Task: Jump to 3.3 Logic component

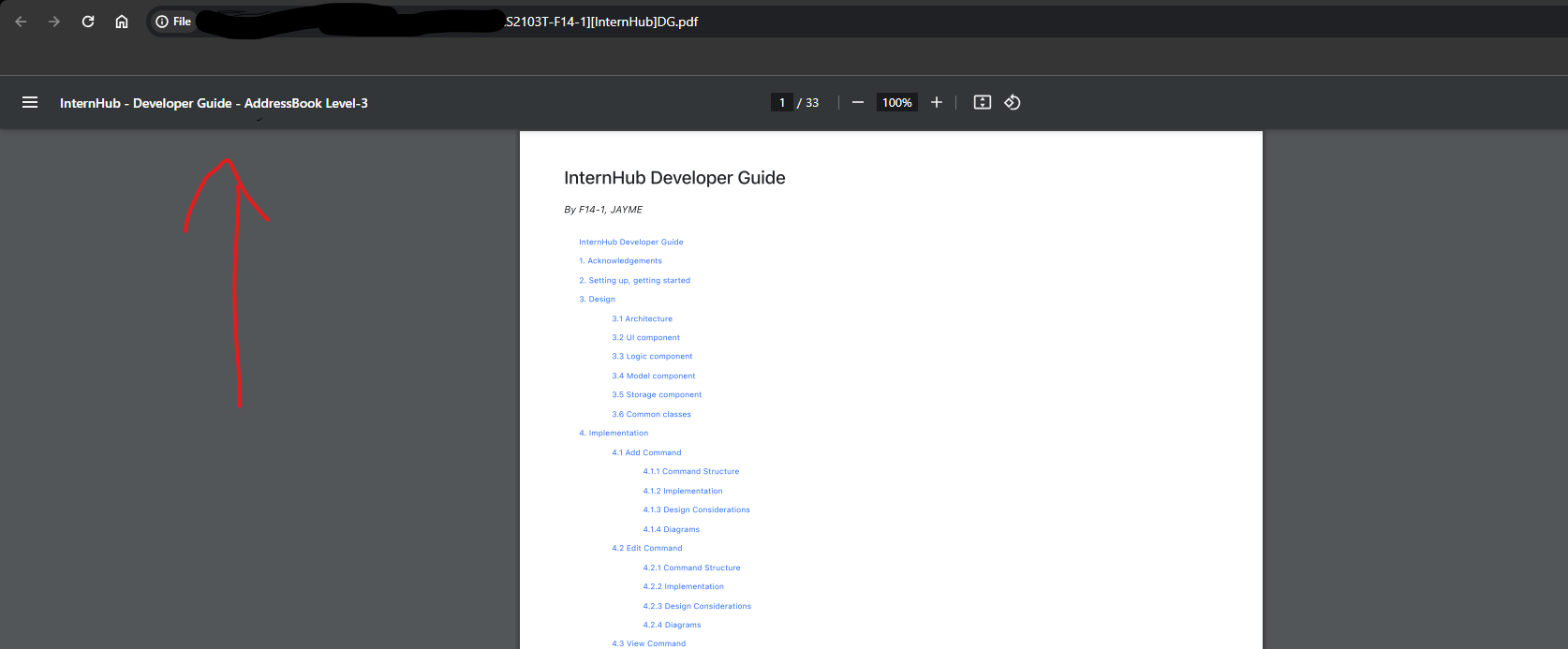Action: [652, 357]
